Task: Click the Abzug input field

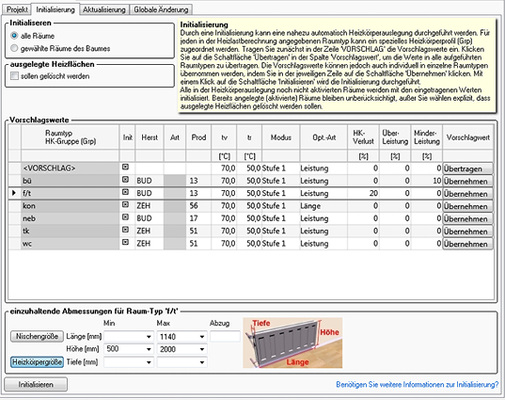Action: tap(225, 337)
